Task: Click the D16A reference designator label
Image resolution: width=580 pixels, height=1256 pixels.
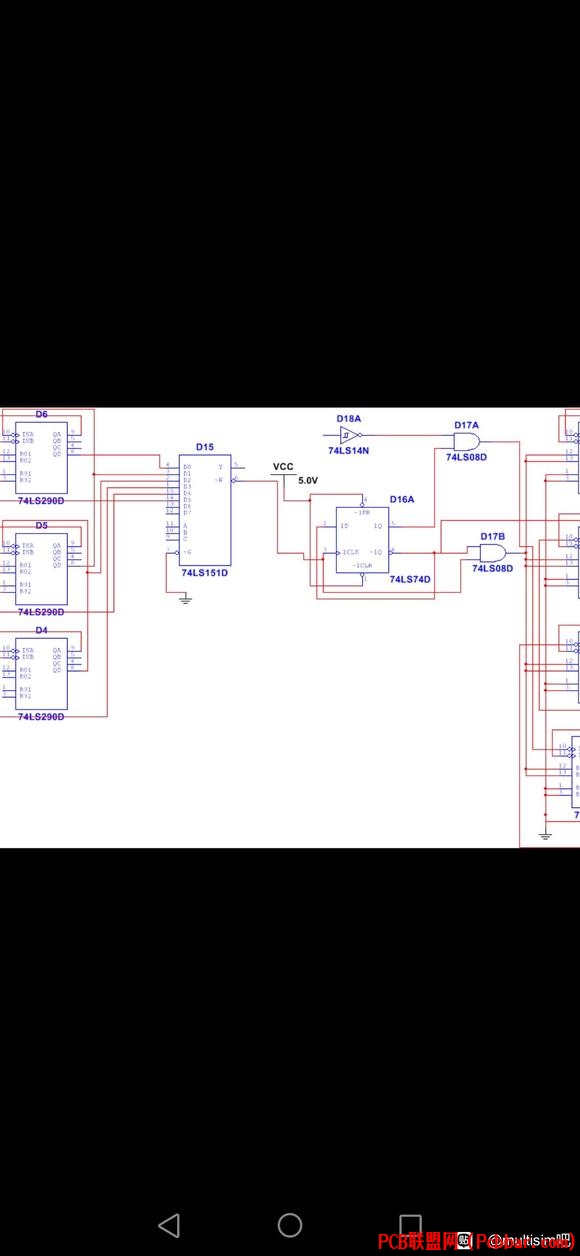Action: [401, 499]
